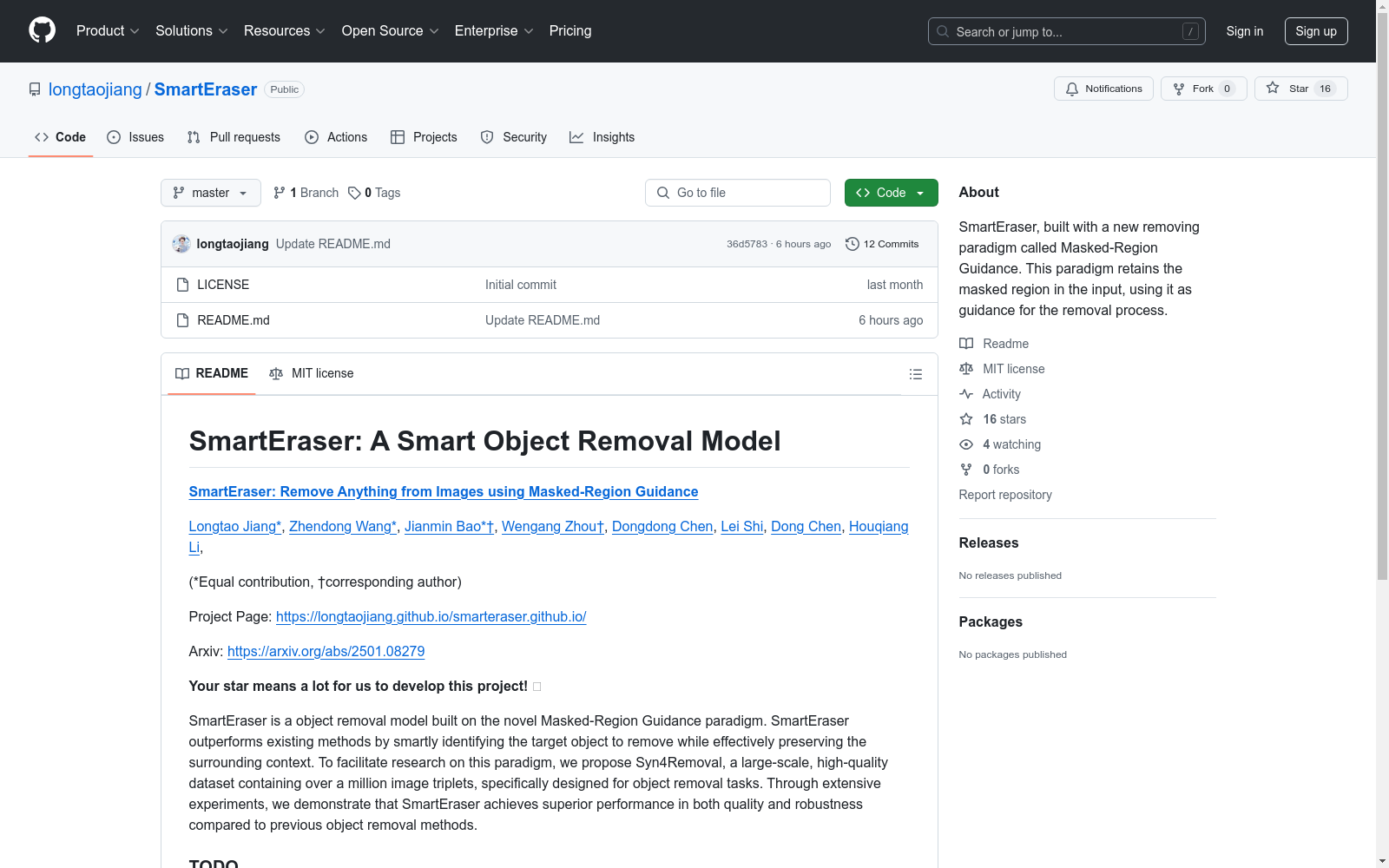Expand the Enterprise menu
This screenshot has width=1389, height=868.
pyautogui.click(x=494, y=30)
